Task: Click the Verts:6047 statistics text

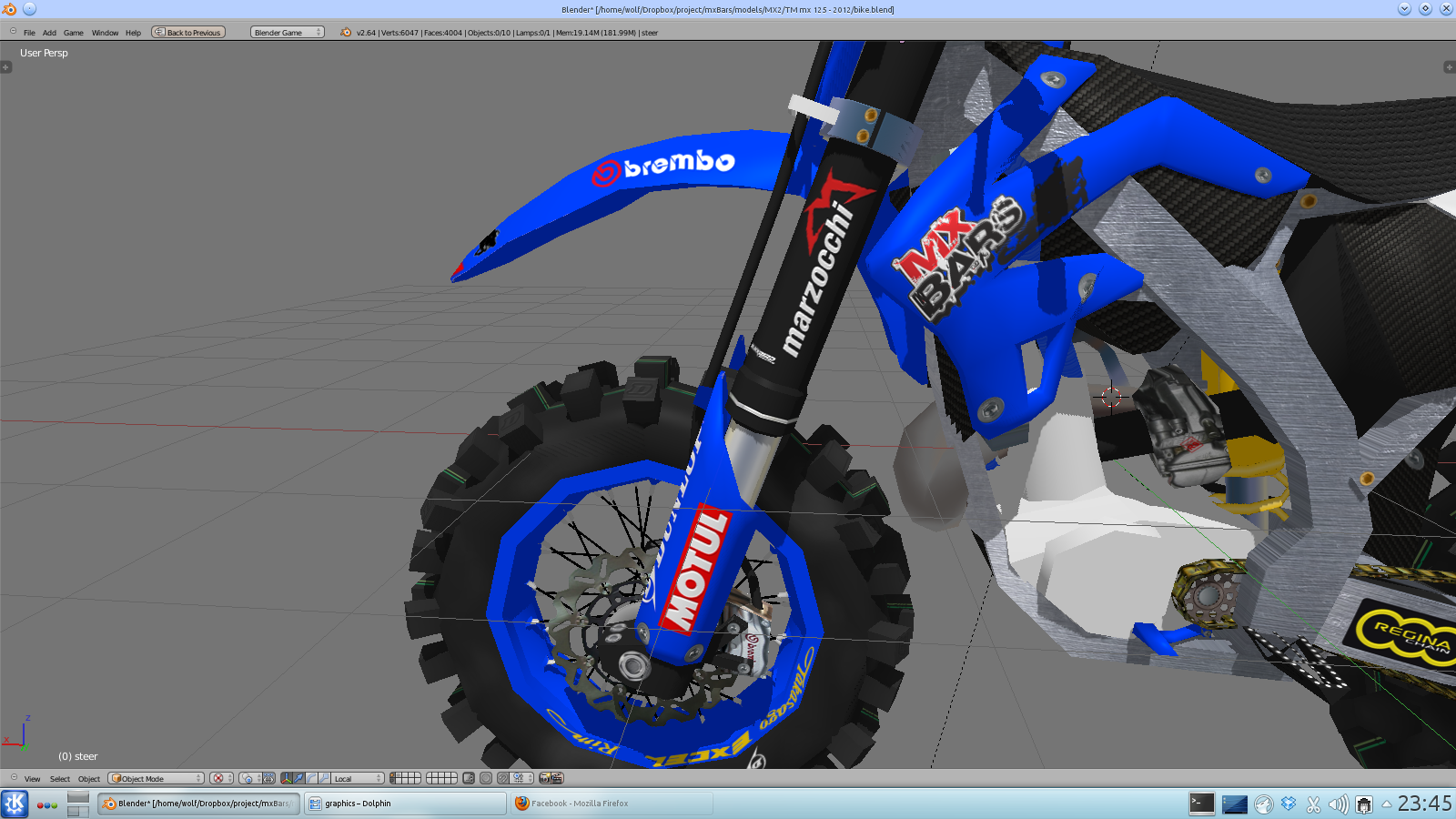Action: [x=399, y=33]
